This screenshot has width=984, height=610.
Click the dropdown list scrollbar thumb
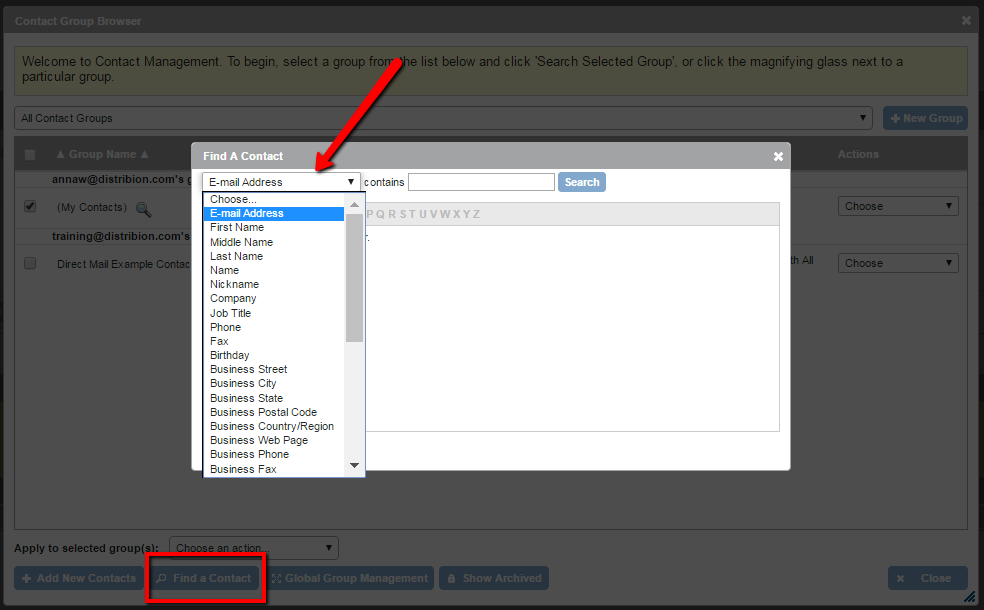click(355, 278)
